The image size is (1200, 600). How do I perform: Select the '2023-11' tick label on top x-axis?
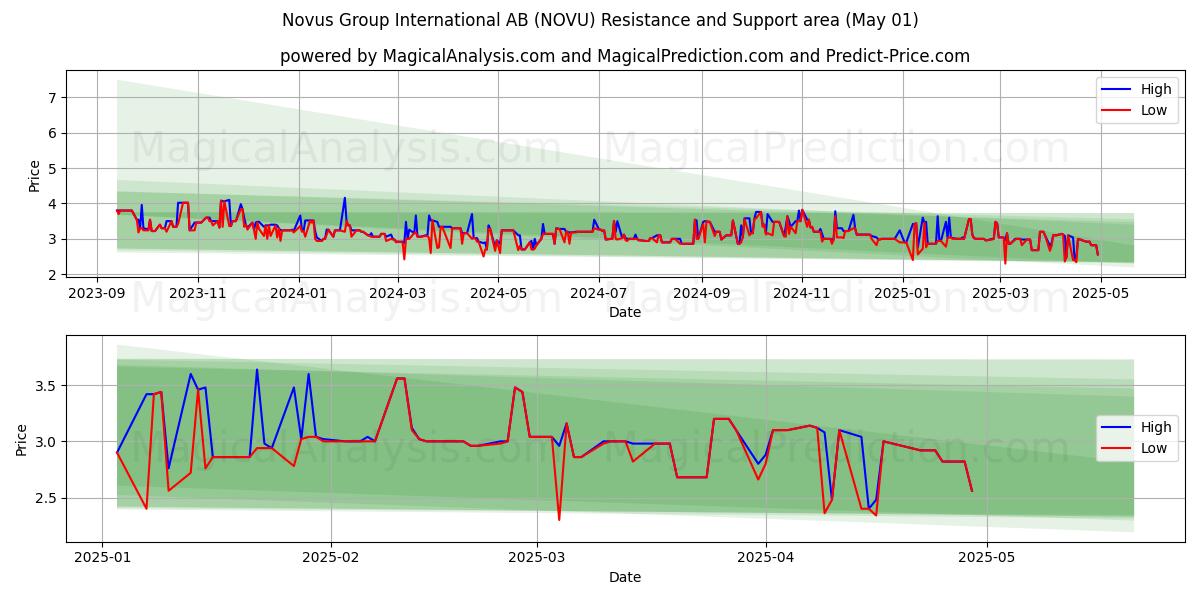pos(197,293)
